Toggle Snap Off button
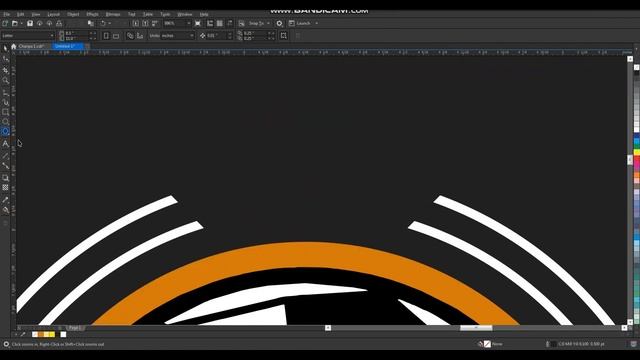The width and height of the screenshot is (640, 360). click(x=242, y=24)
